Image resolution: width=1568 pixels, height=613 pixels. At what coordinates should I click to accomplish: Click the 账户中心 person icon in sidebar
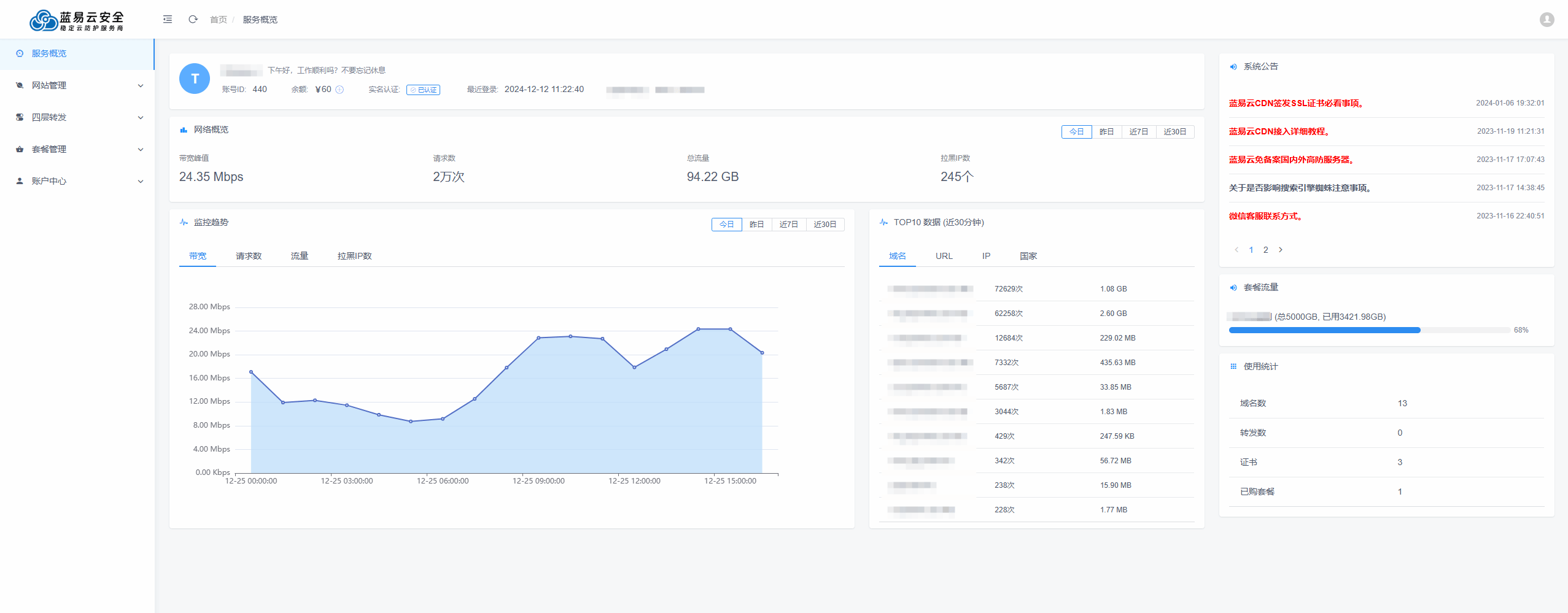pyautogui.click(x=20, y=181)
